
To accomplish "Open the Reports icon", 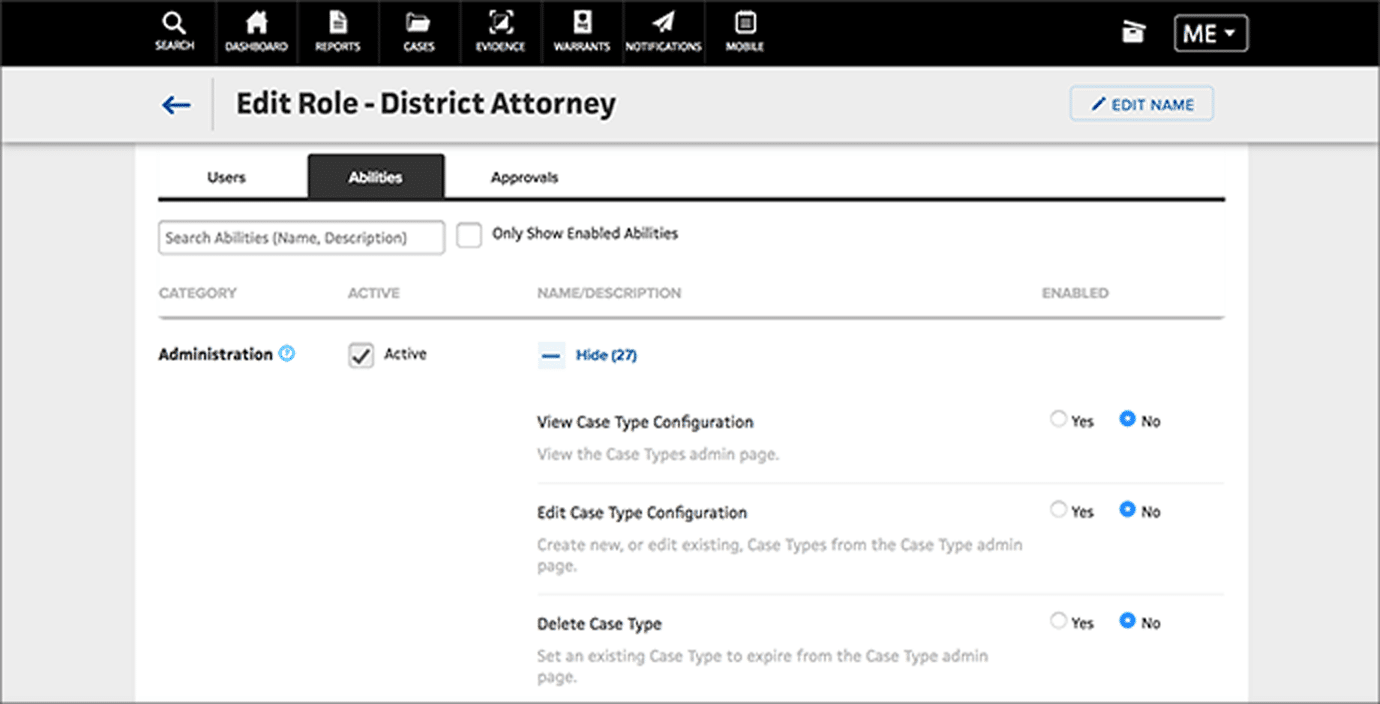I will (338, 32).
